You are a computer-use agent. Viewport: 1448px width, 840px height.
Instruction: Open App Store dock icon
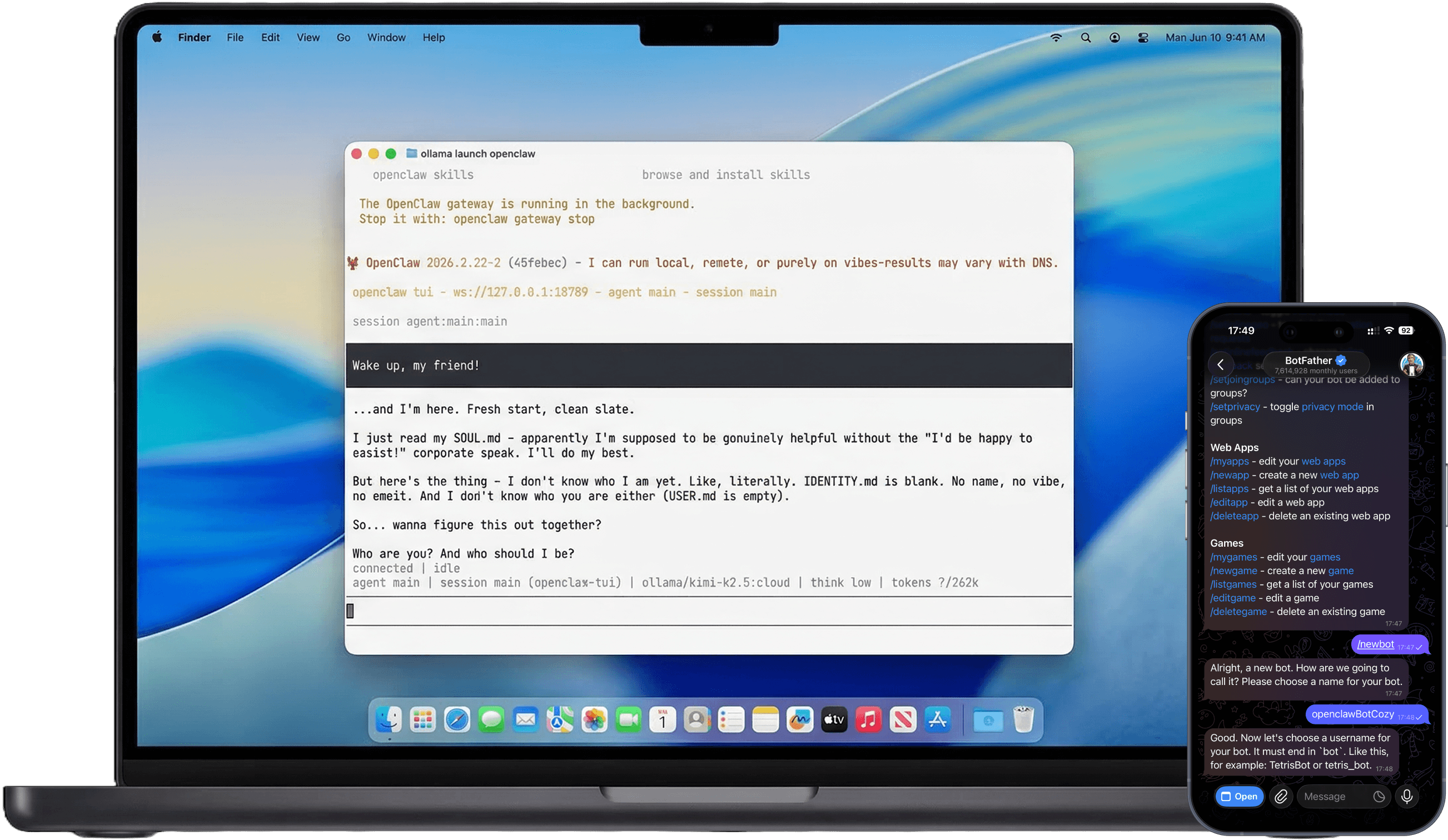[937, 719]
